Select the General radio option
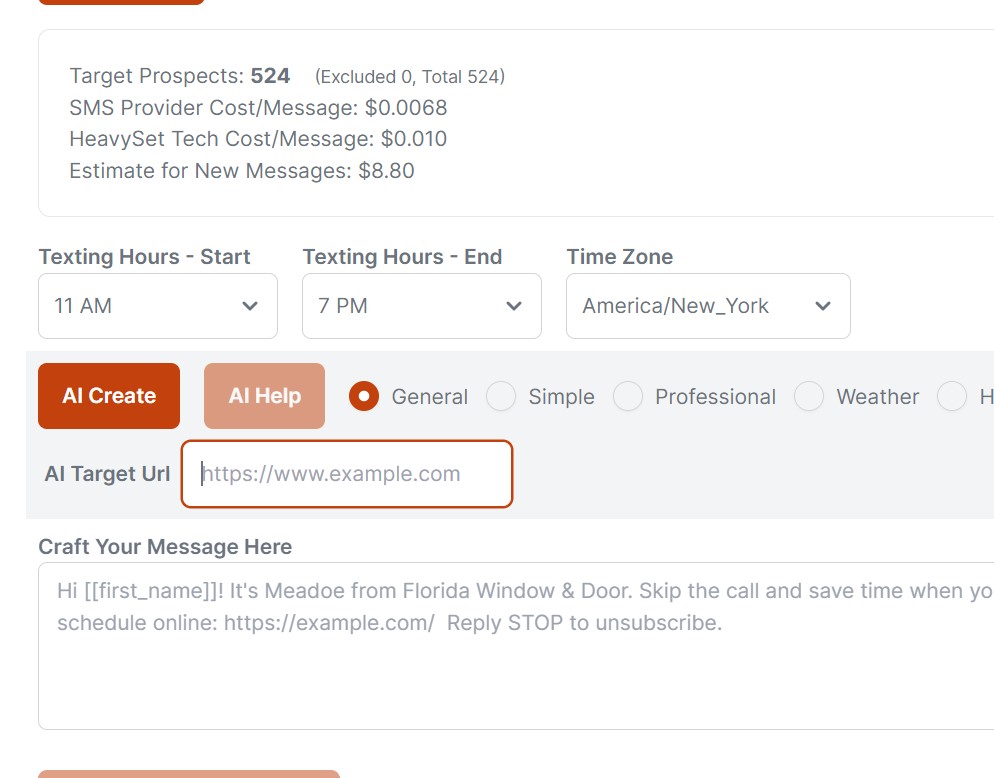This screenshot has width=994, height=778. [x=364, y=397]
